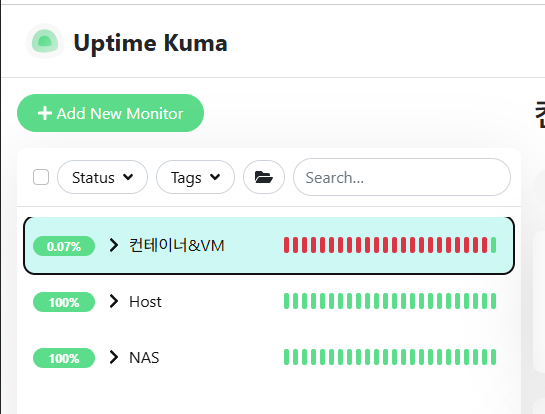Click the Add New Monitor button
This screenshot has height=414, width=545.
pyautogui.click(x=110, y=113)
